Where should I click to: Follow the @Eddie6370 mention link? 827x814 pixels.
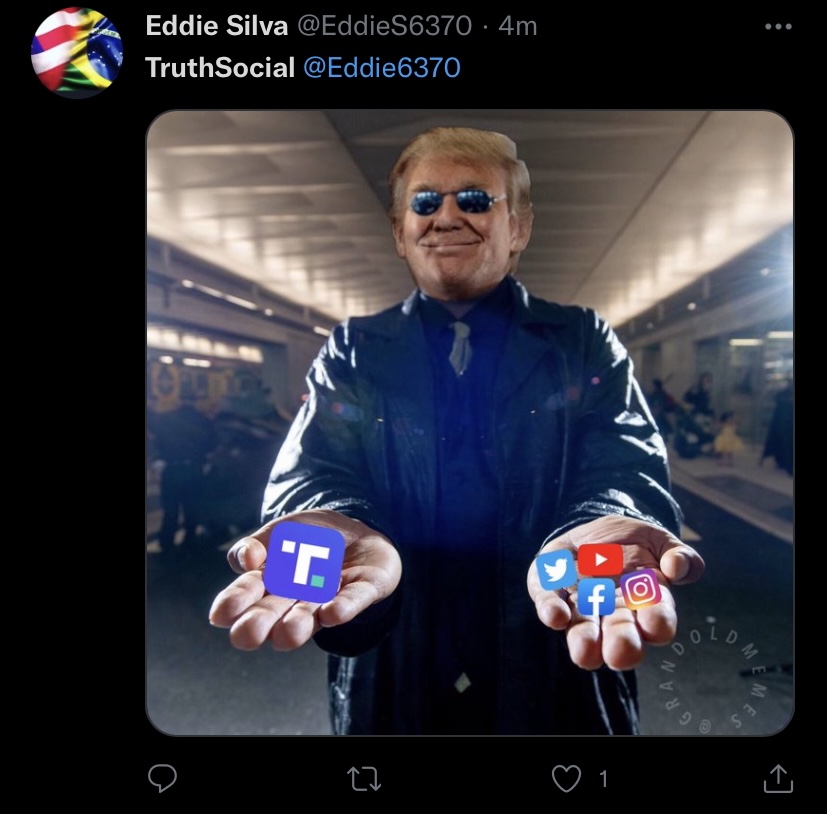click(382, 68)
